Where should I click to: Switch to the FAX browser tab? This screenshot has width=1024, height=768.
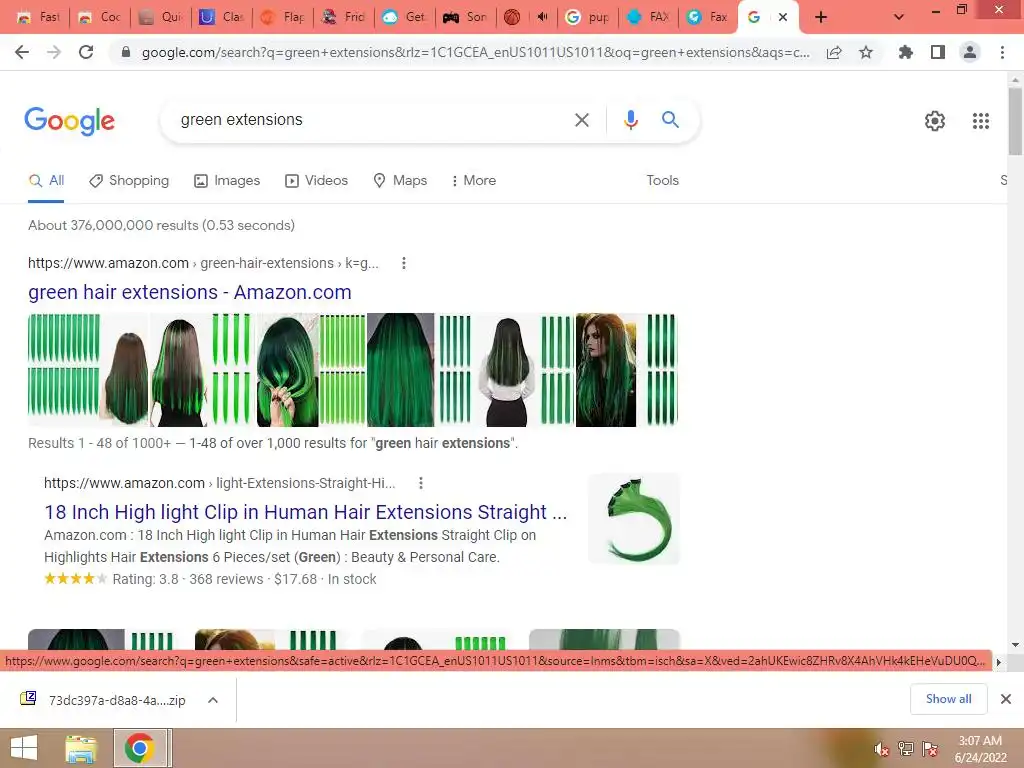tap(648, 17)
